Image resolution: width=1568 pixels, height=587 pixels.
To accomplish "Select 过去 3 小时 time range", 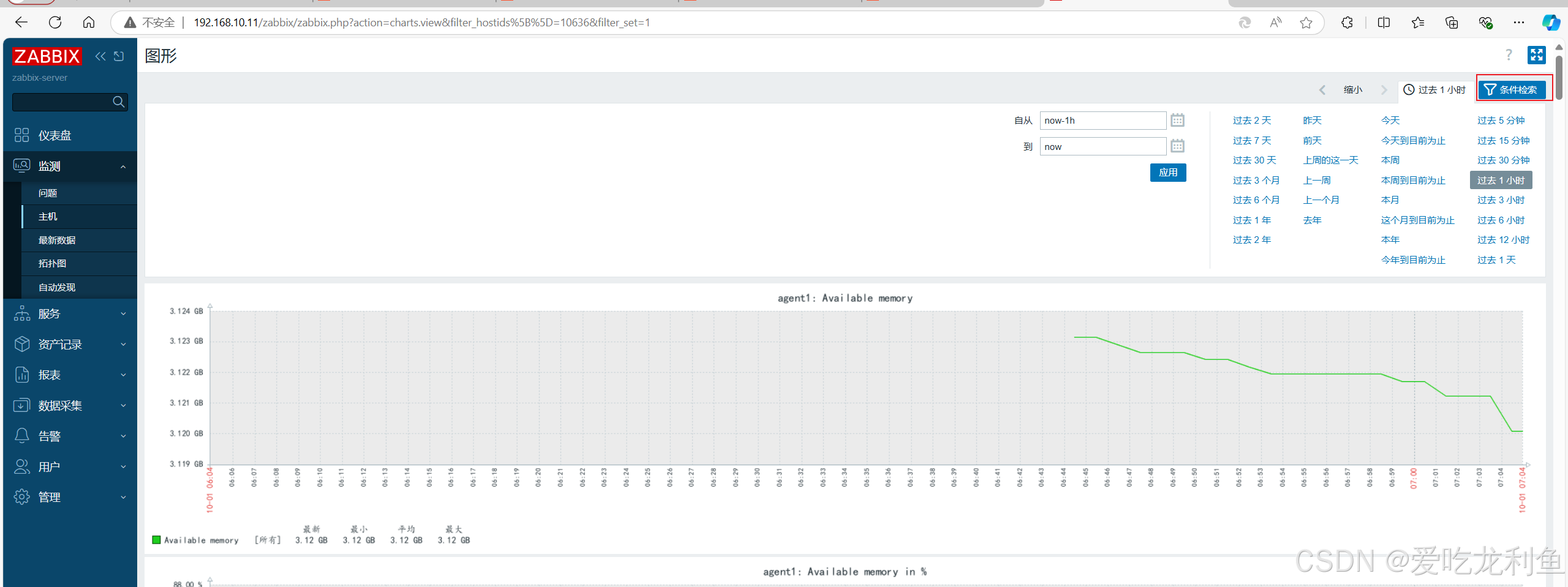I will tap(1501, 200).
